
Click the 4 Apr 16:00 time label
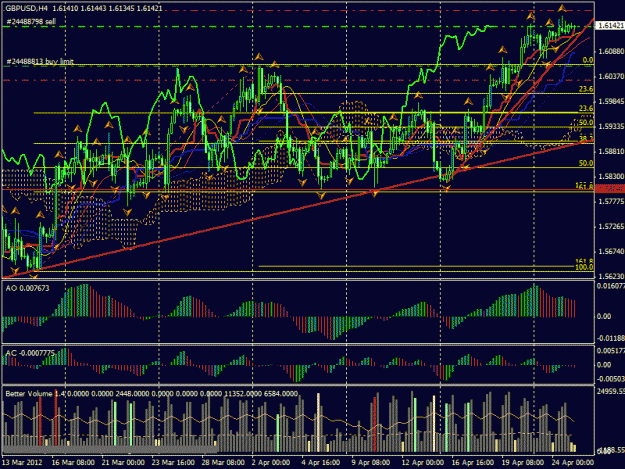click(x=320, y=462)
